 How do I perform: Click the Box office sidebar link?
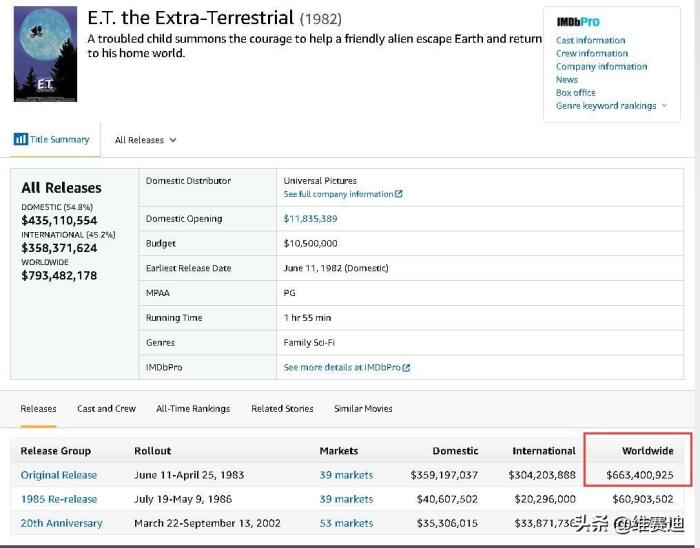point(575,93)
